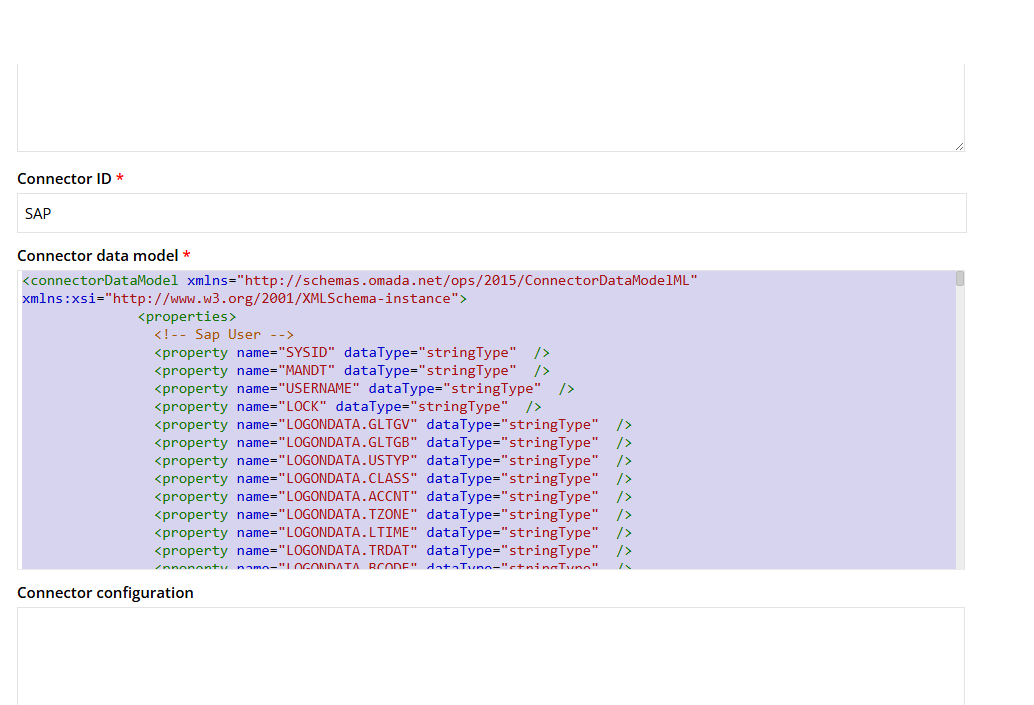Place cursor on the LOGONDATA.USTYP line
The height and width of the screenshot is (705, 1034).
(392, 461)
